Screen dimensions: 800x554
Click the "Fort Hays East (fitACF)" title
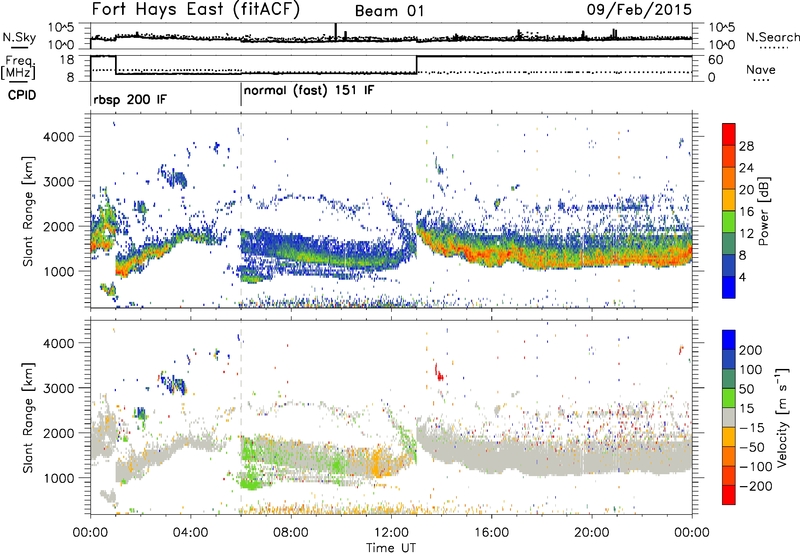pyautogui.click(x=196, y=10)
